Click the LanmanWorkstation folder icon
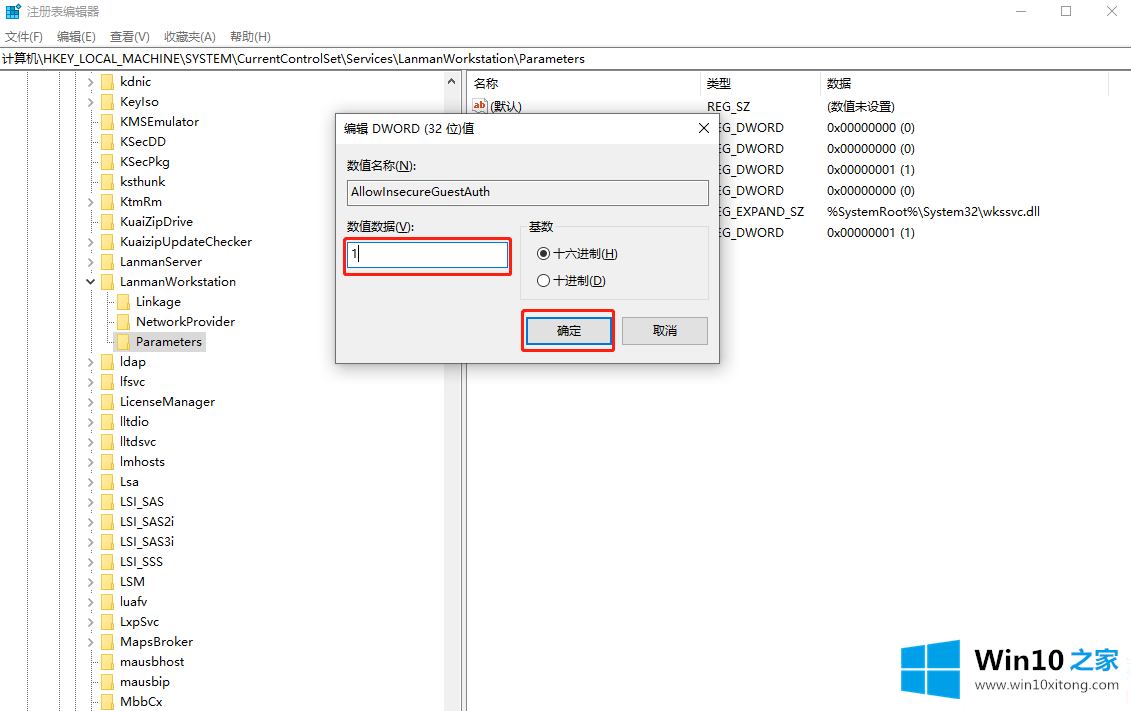 click(x=107, y=282)
